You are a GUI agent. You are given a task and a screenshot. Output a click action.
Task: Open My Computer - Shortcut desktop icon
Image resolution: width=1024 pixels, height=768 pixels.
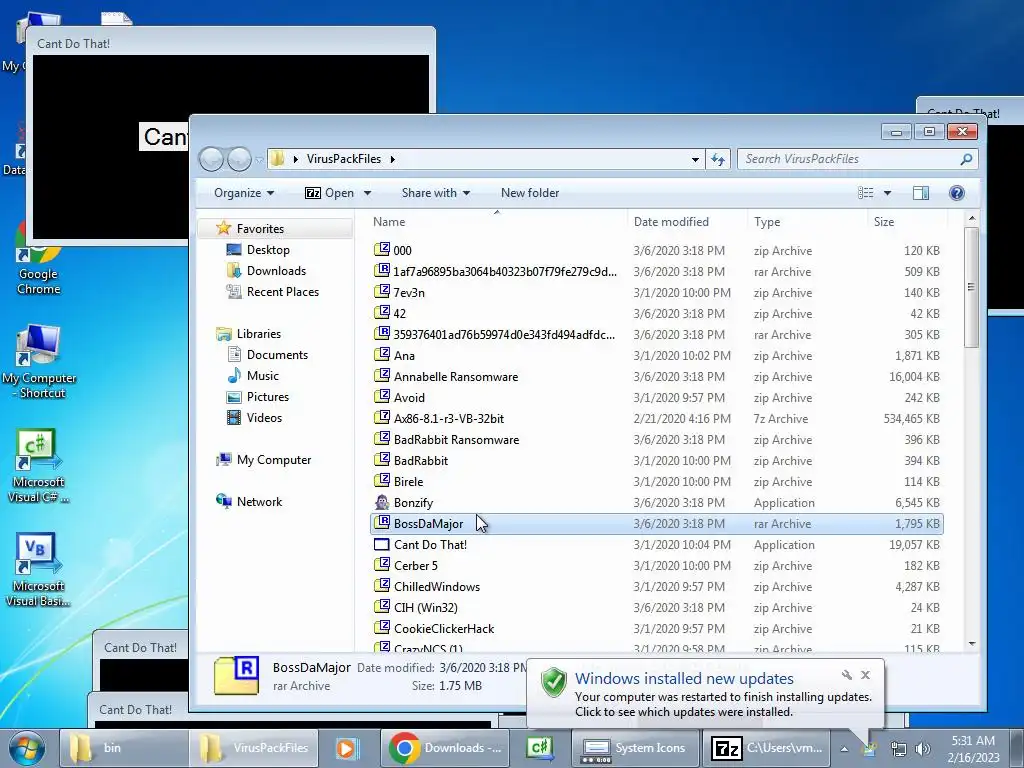[39, 361]
